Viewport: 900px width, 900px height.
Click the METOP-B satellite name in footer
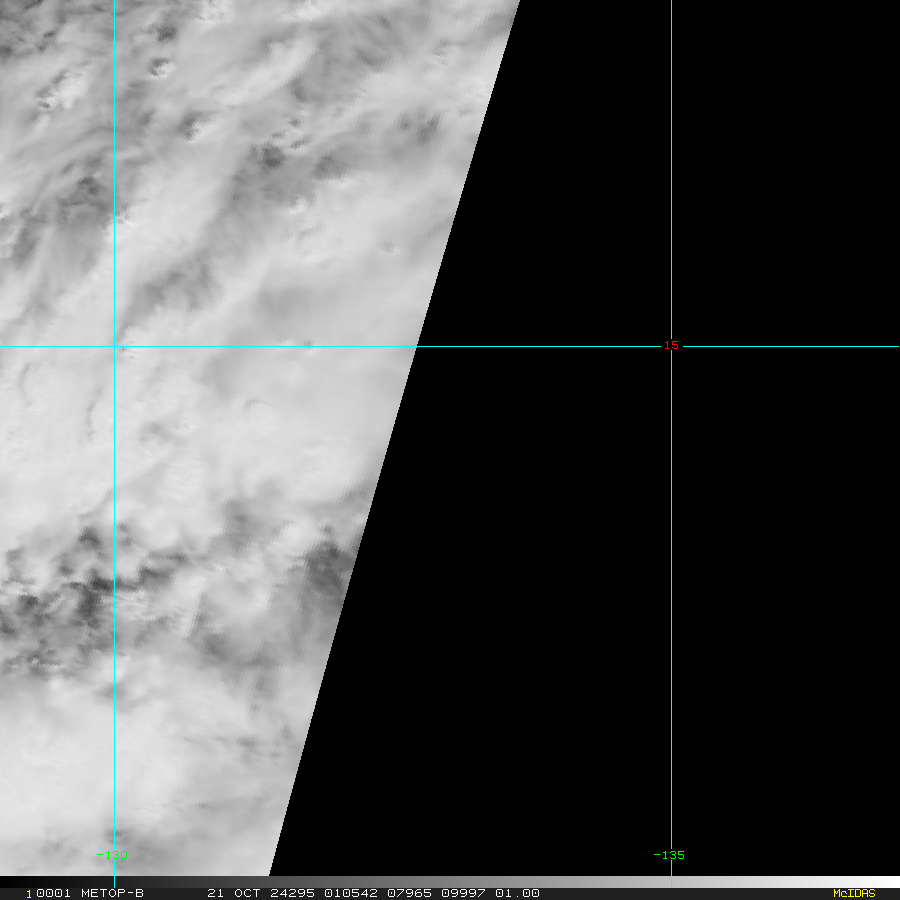point(112,893)
